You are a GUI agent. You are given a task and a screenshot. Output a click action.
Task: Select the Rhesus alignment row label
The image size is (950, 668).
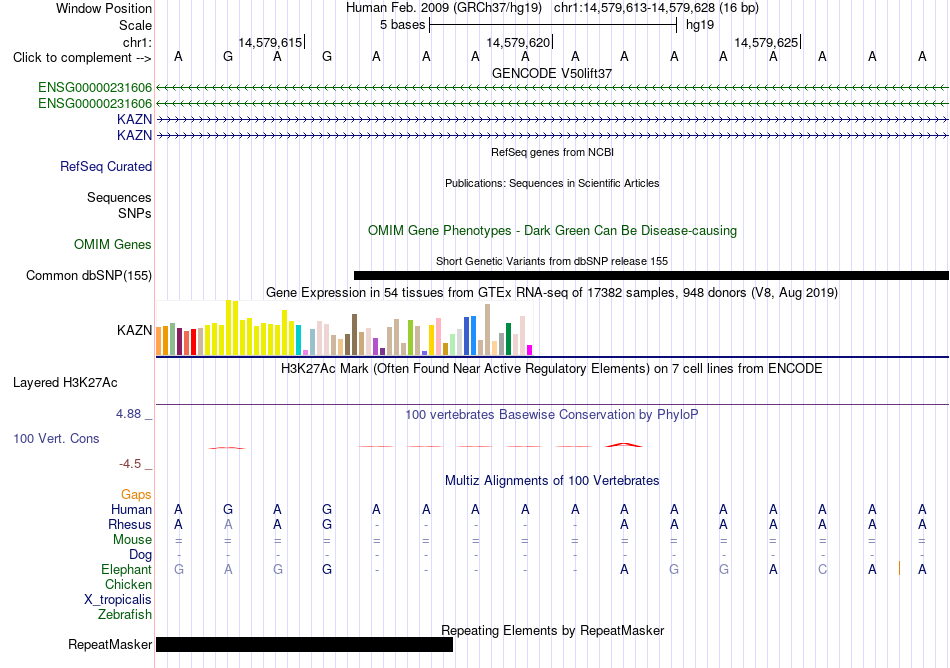coord(130,524)
